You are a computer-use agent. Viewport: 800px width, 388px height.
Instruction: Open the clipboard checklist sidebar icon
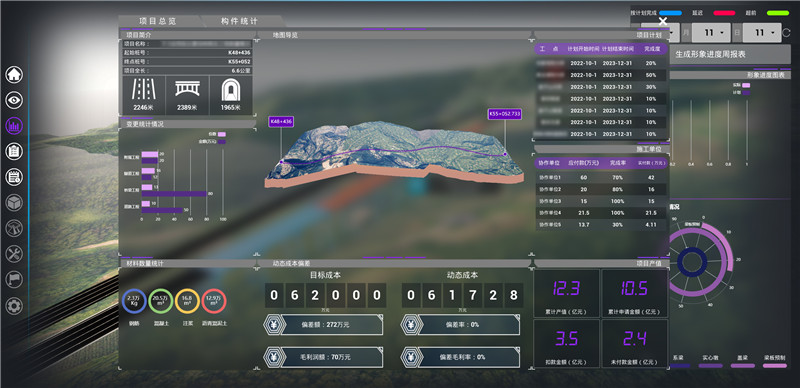(14, 151)
